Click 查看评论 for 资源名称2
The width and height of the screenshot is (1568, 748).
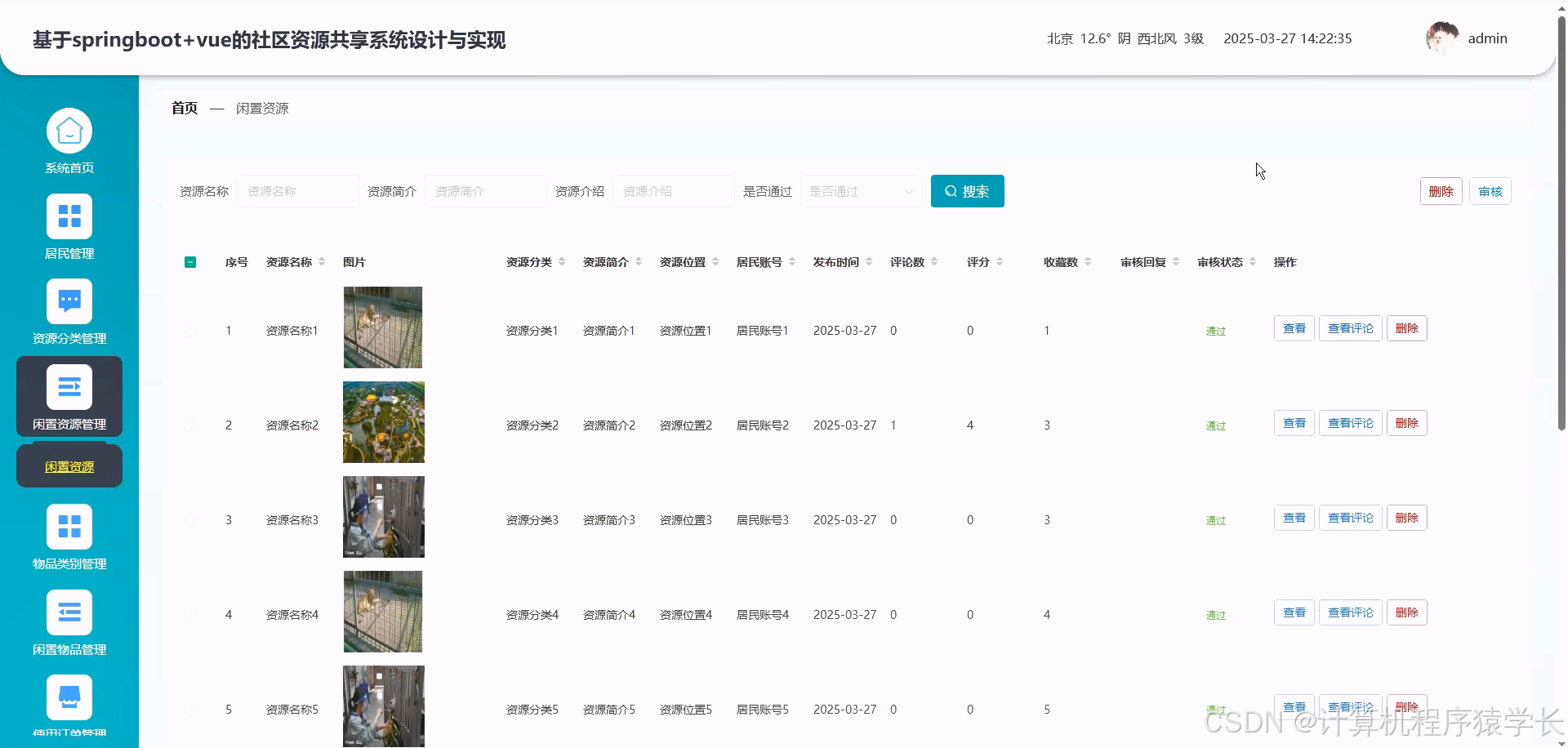point(1349,422)
